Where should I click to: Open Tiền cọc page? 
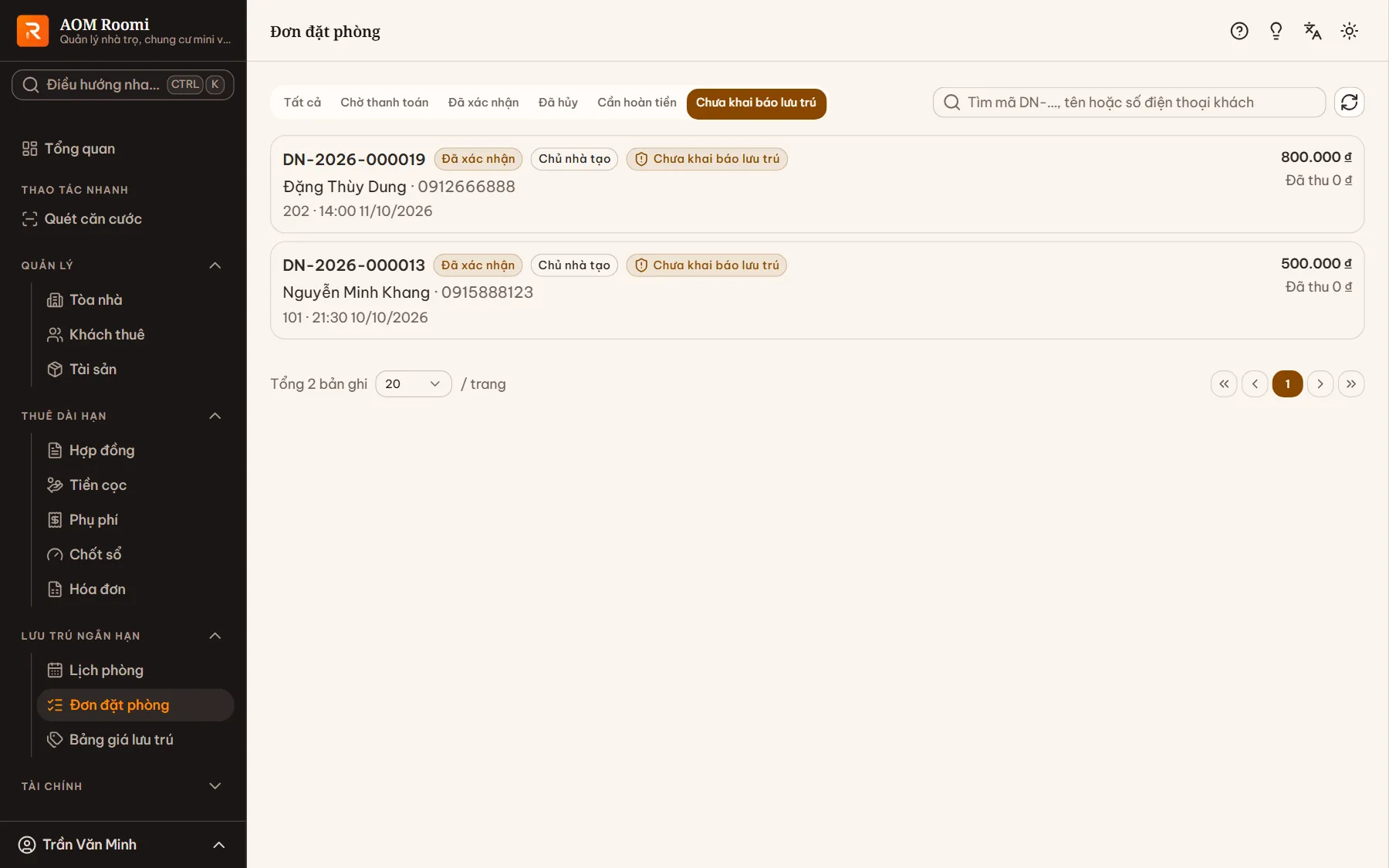[136, 485]
